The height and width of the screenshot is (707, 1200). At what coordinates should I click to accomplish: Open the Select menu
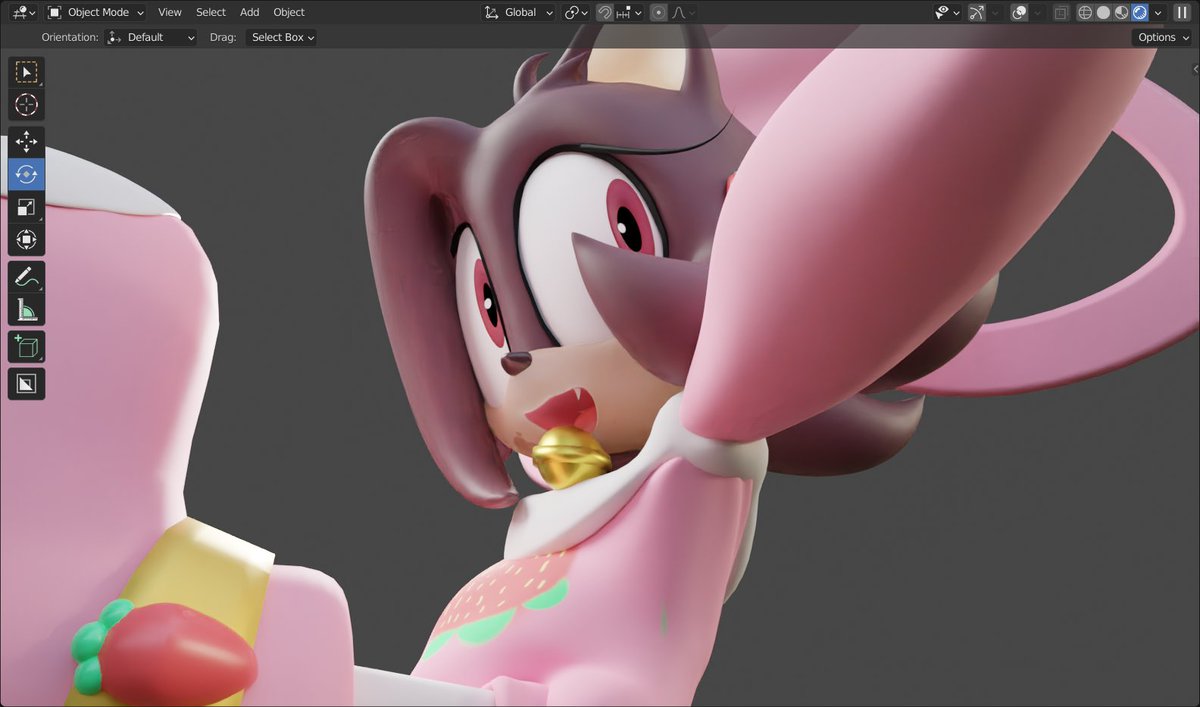[x=211, y=12]
